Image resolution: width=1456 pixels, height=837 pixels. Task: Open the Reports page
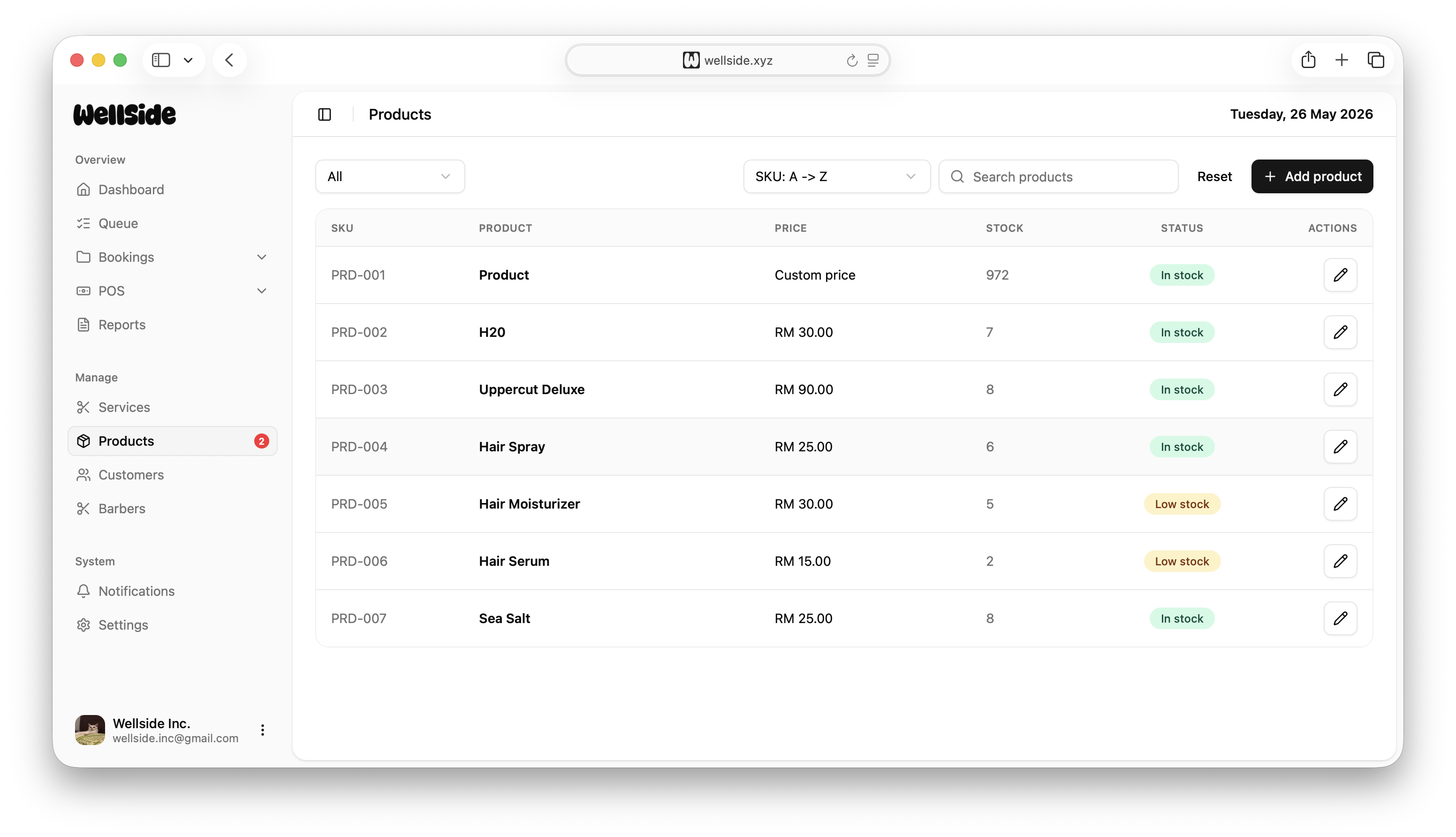pyautogui.click(x=172, y=325)
